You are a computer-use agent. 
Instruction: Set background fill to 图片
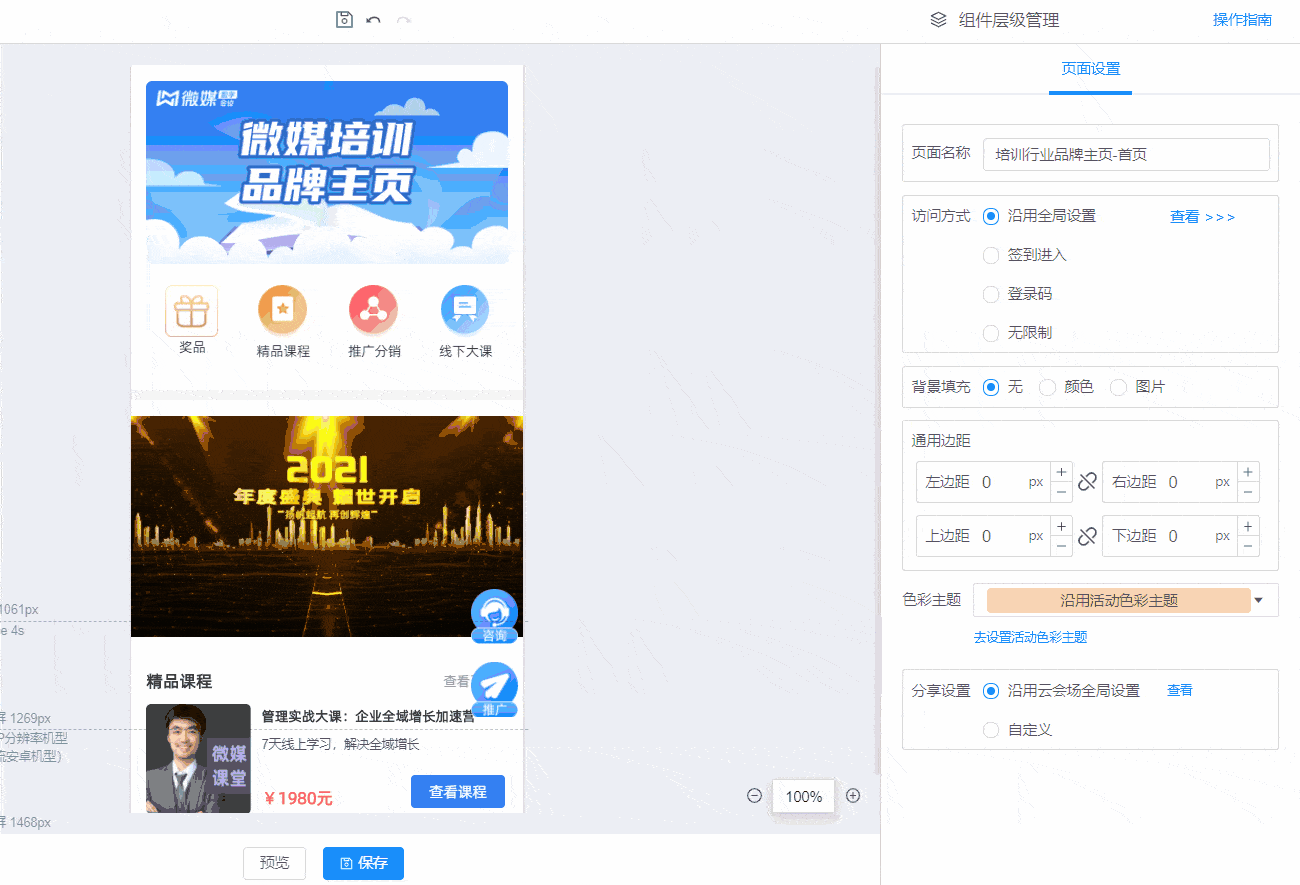point(1118,387)
